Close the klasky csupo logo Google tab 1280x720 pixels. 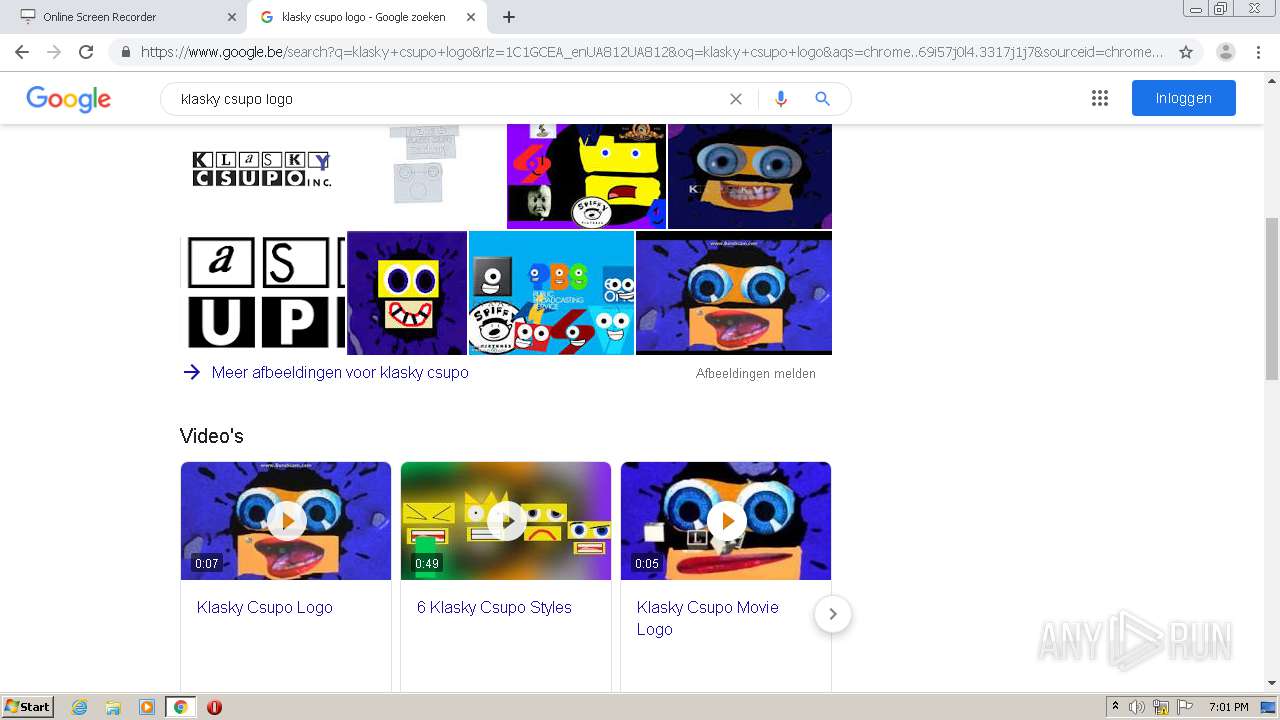coord(471,17)
